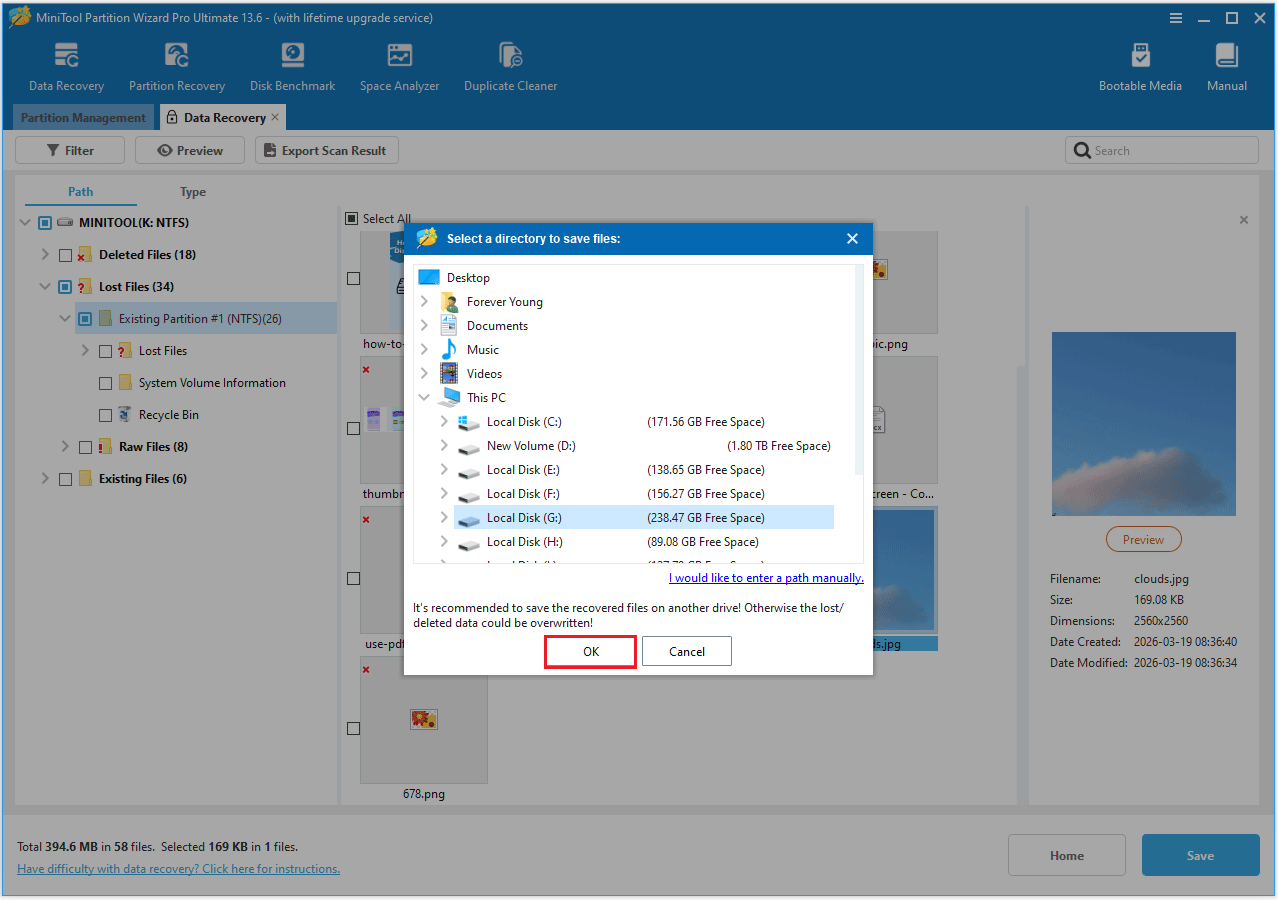
Task: Switch to the Partition Management tab
Action: tap(83, 117)
